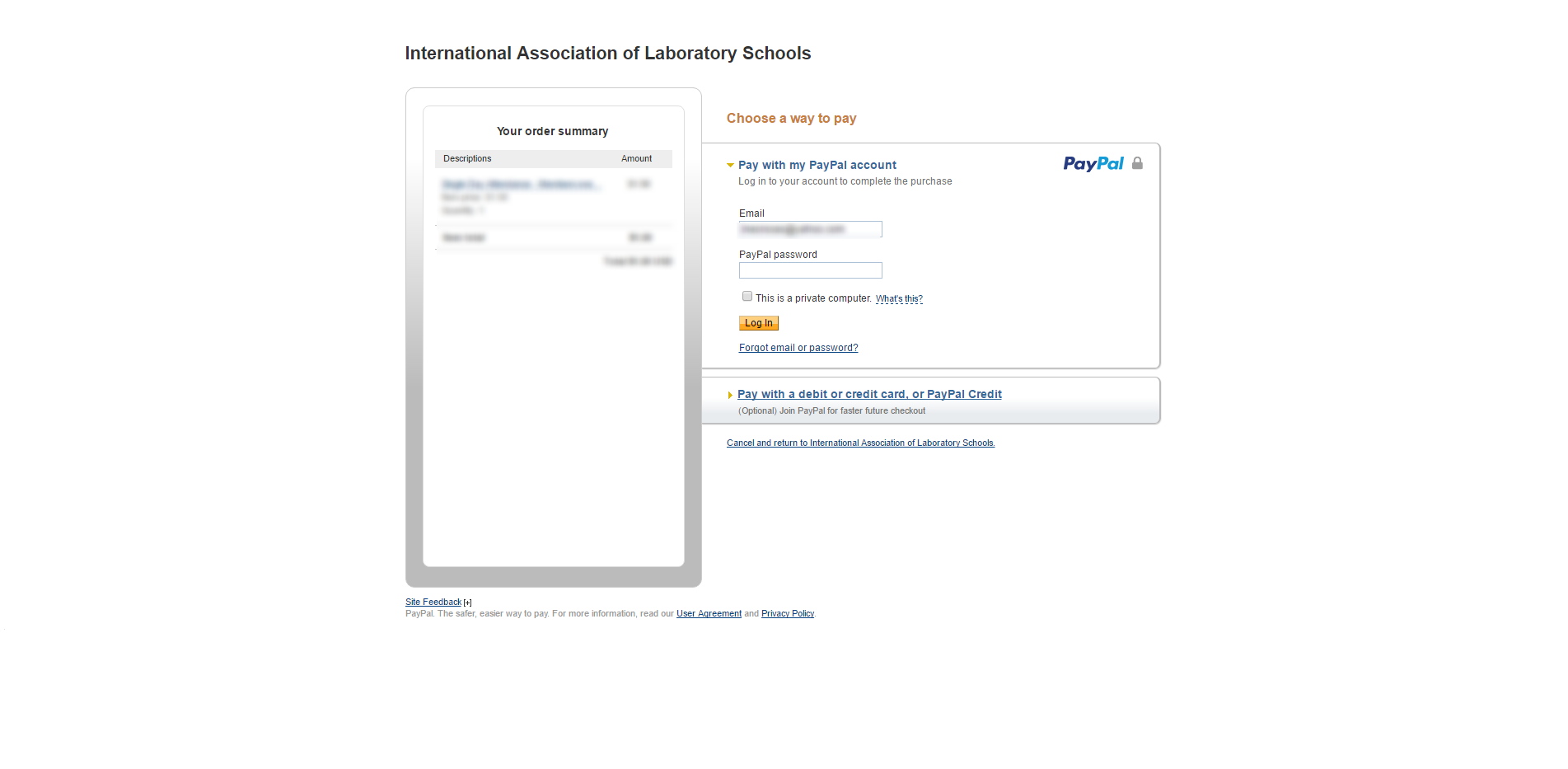Viewport: 1568px width, 769px height.
Task: Click the PayPal logo
Action: coord(1093,164)
